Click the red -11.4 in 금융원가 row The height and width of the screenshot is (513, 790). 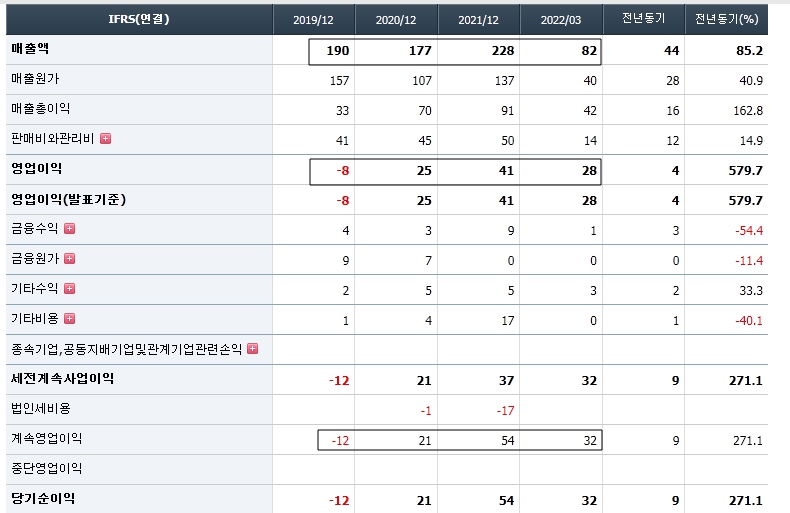(749, 261)
